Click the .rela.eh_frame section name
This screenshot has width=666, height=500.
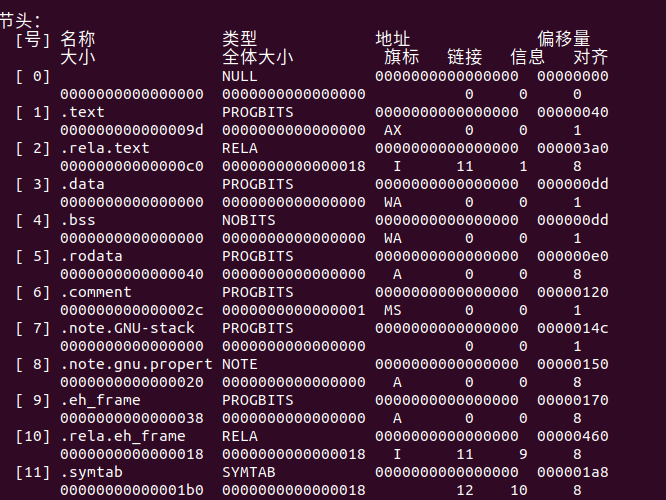click(x=123, y=436)
